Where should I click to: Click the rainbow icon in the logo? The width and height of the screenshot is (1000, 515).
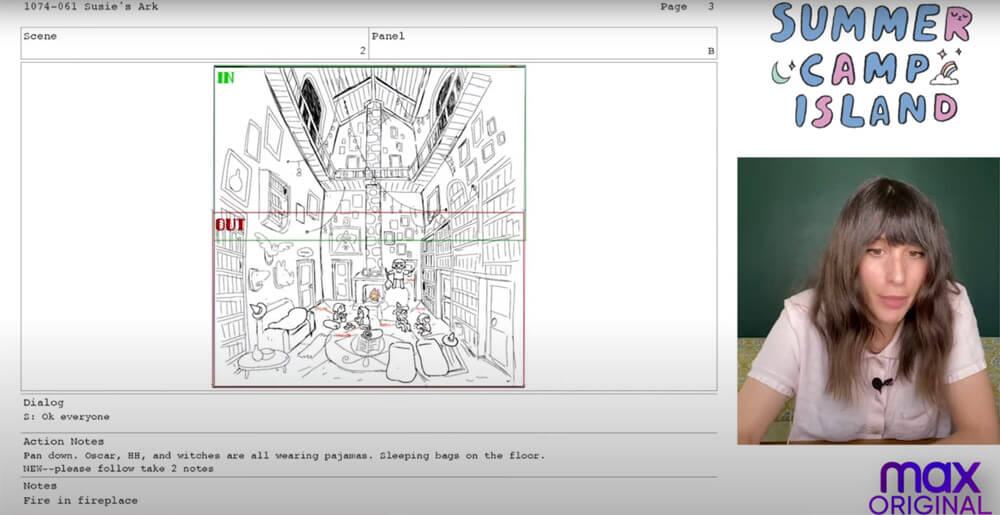(x=945, y=72)
